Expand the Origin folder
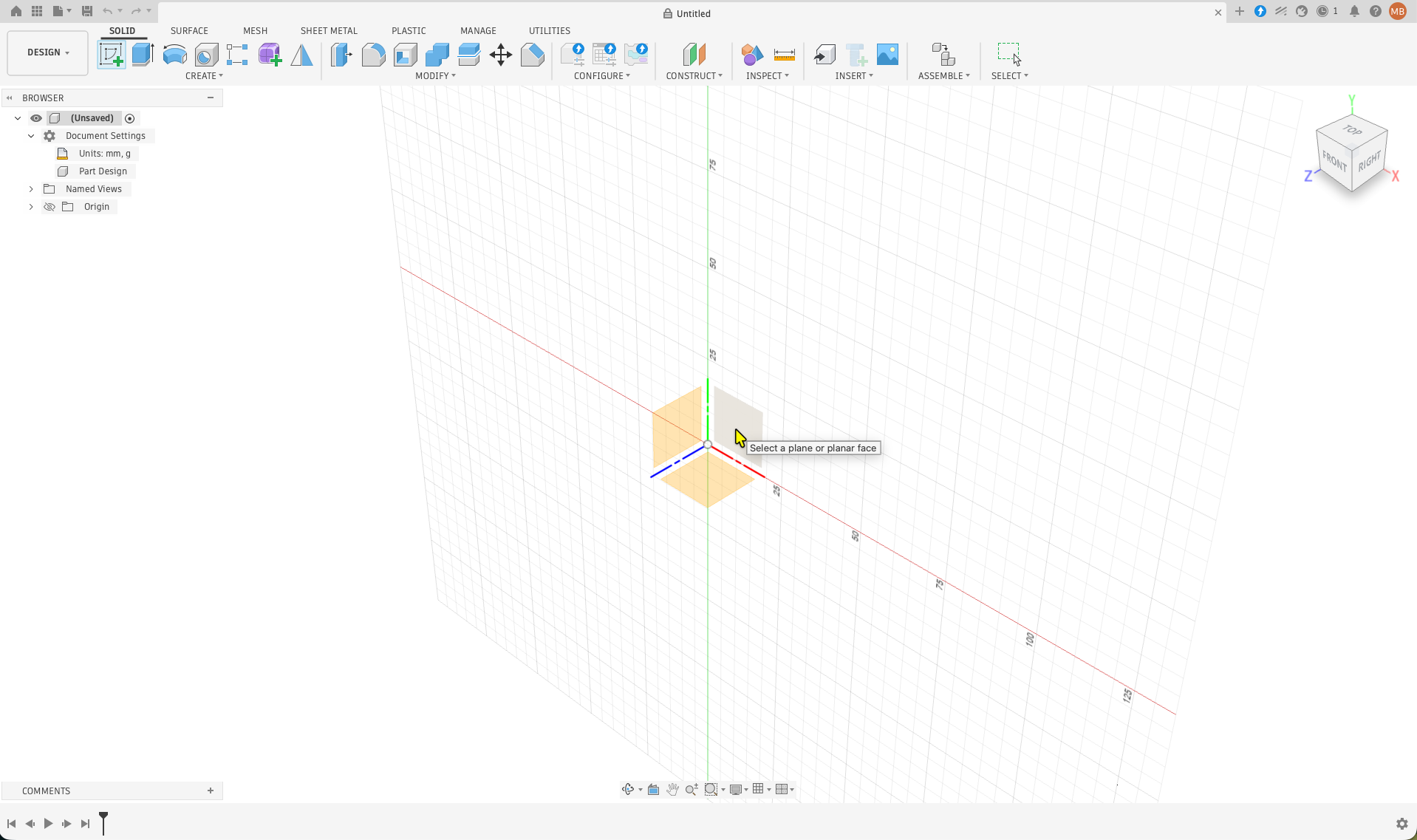1417x840 pixels. 31,207
